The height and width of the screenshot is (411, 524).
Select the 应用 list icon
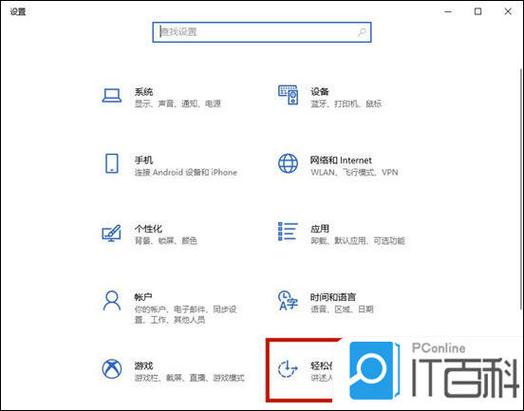tap(288, 232)
